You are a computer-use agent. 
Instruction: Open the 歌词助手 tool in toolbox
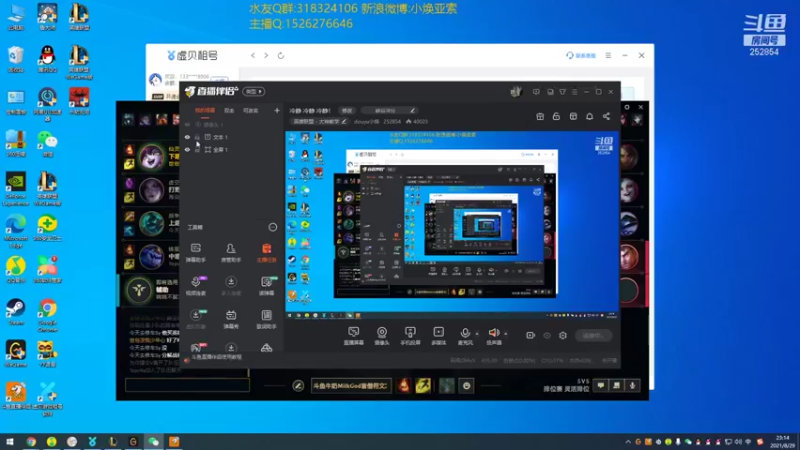(x=266, y=319)
